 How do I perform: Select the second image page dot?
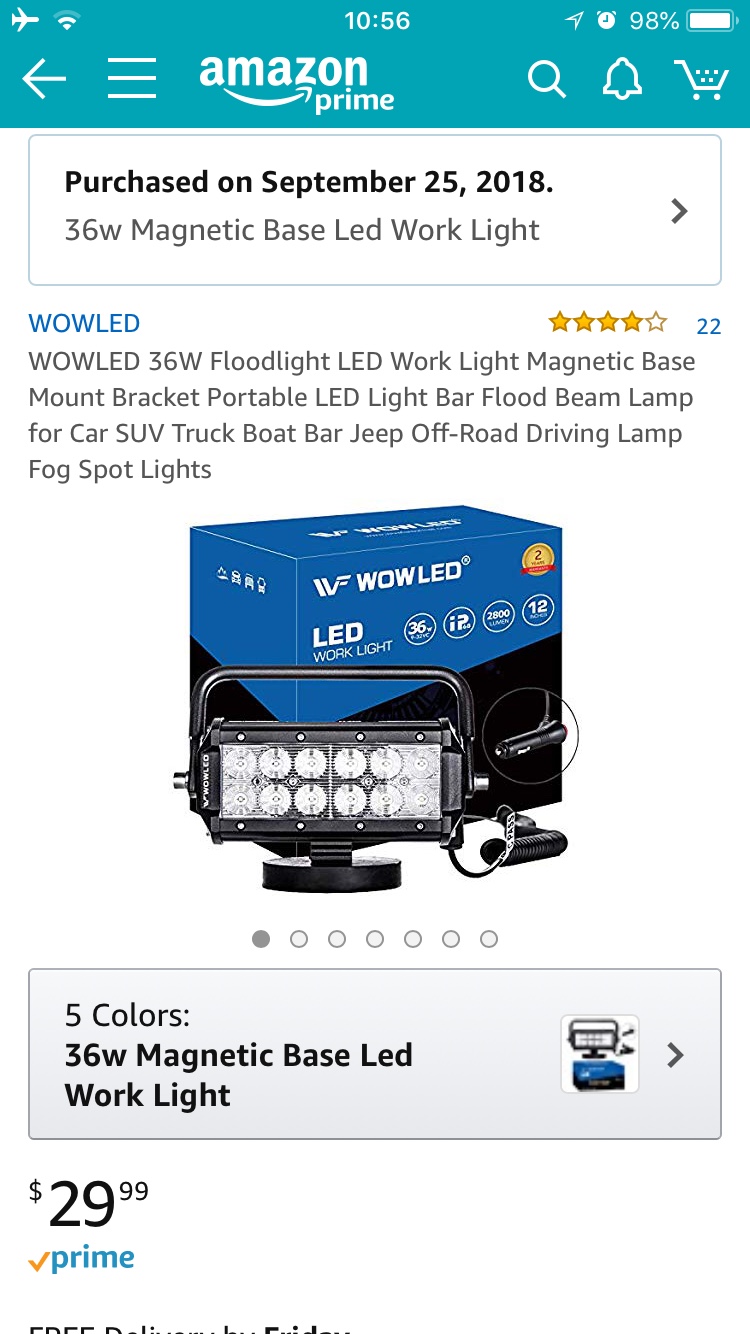(x=299, y=939)
